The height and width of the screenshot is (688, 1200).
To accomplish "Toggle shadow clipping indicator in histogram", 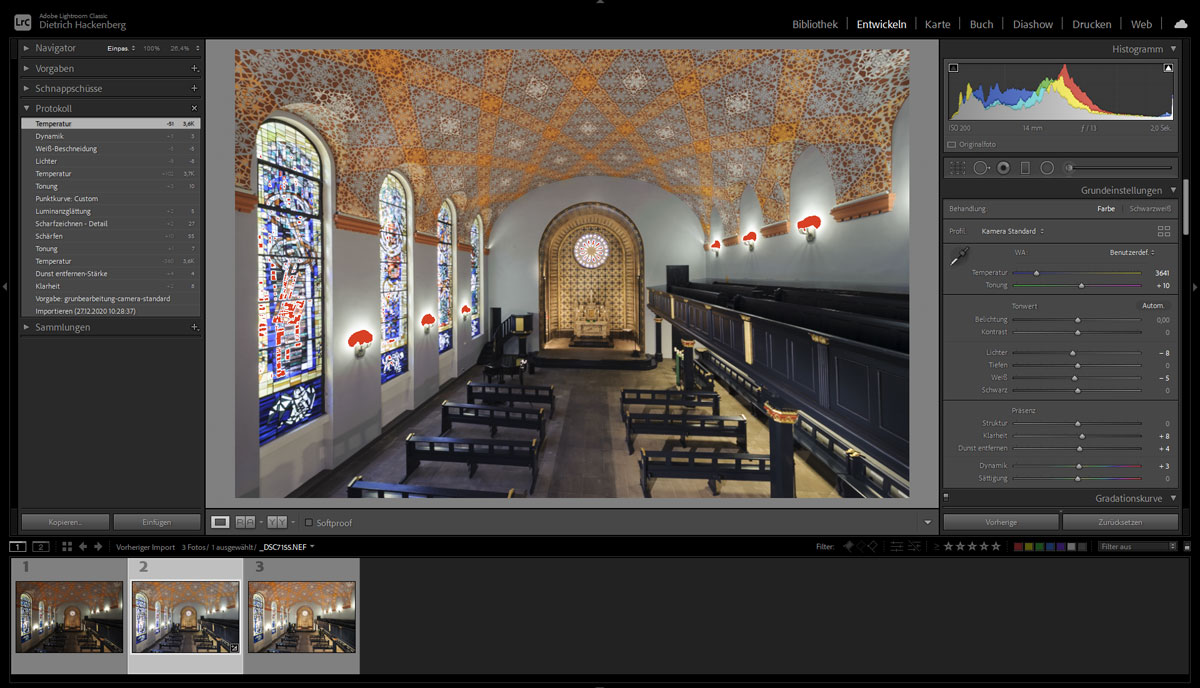I will click(953, 68).
